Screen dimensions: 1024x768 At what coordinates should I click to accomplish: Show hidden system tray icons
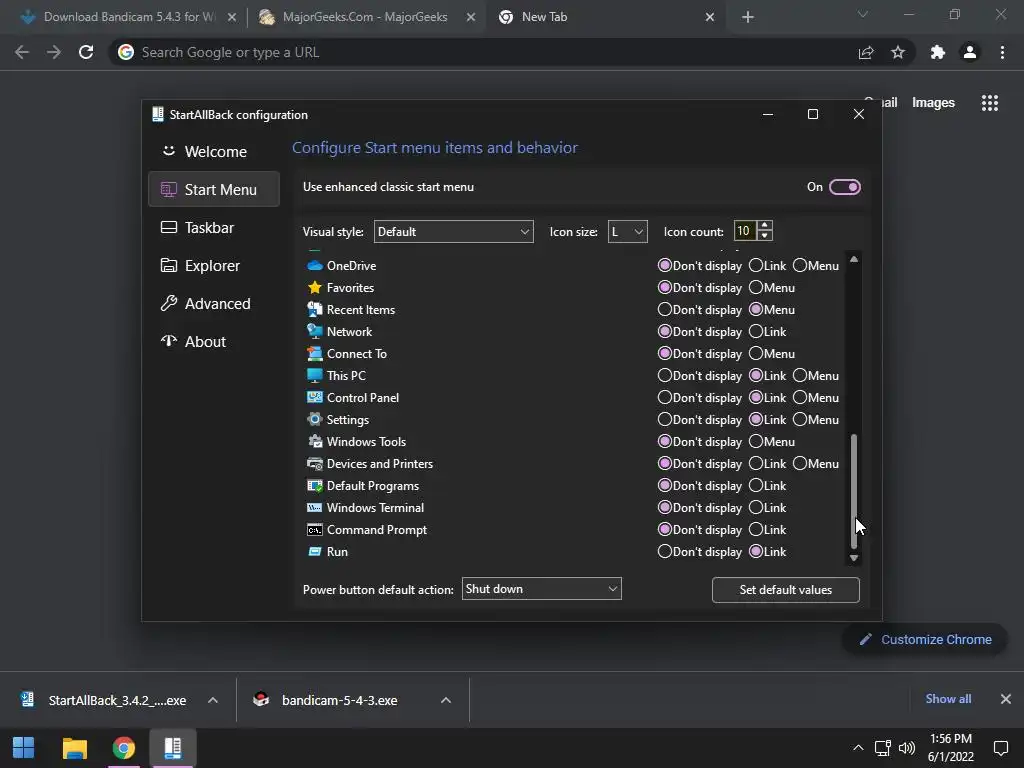coord(858,748)
